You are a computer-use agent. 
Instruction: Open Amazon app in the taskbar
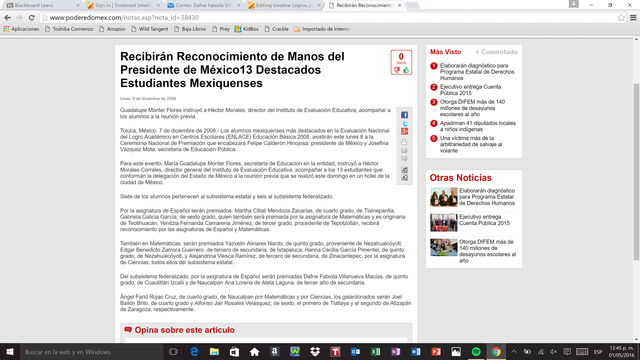coord(275,352)
